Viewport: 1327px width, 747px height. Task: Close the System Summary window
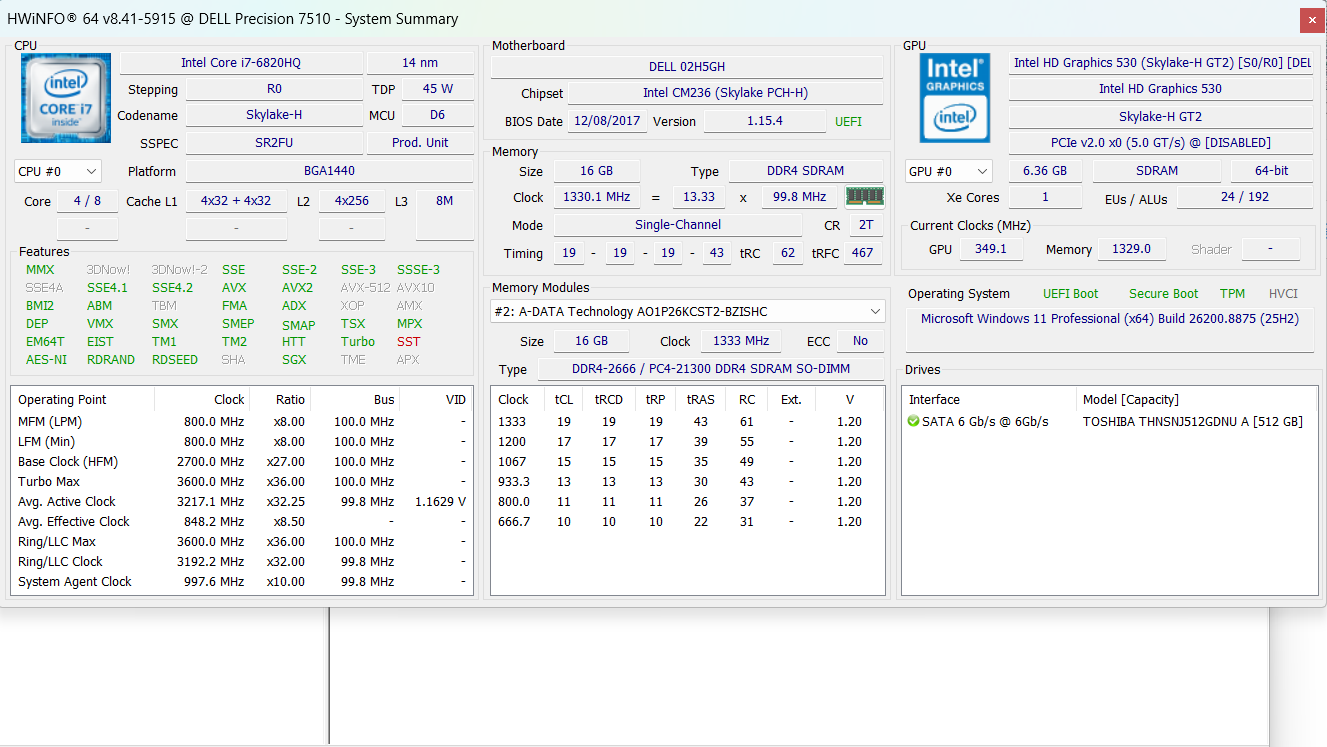[1313, 20]
